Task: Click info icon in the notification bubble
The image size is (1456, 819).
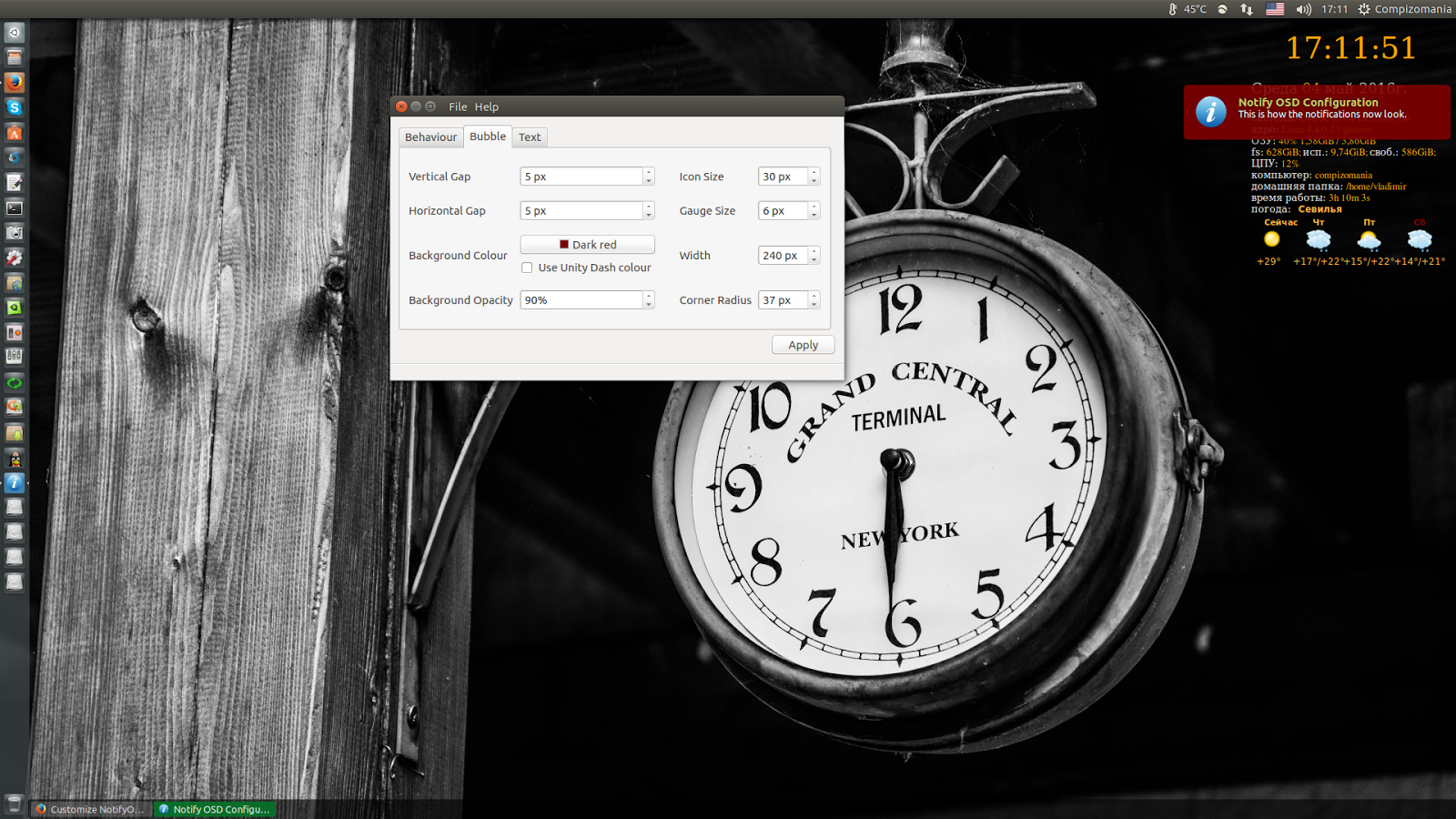Action: [x=1210, y=111]
